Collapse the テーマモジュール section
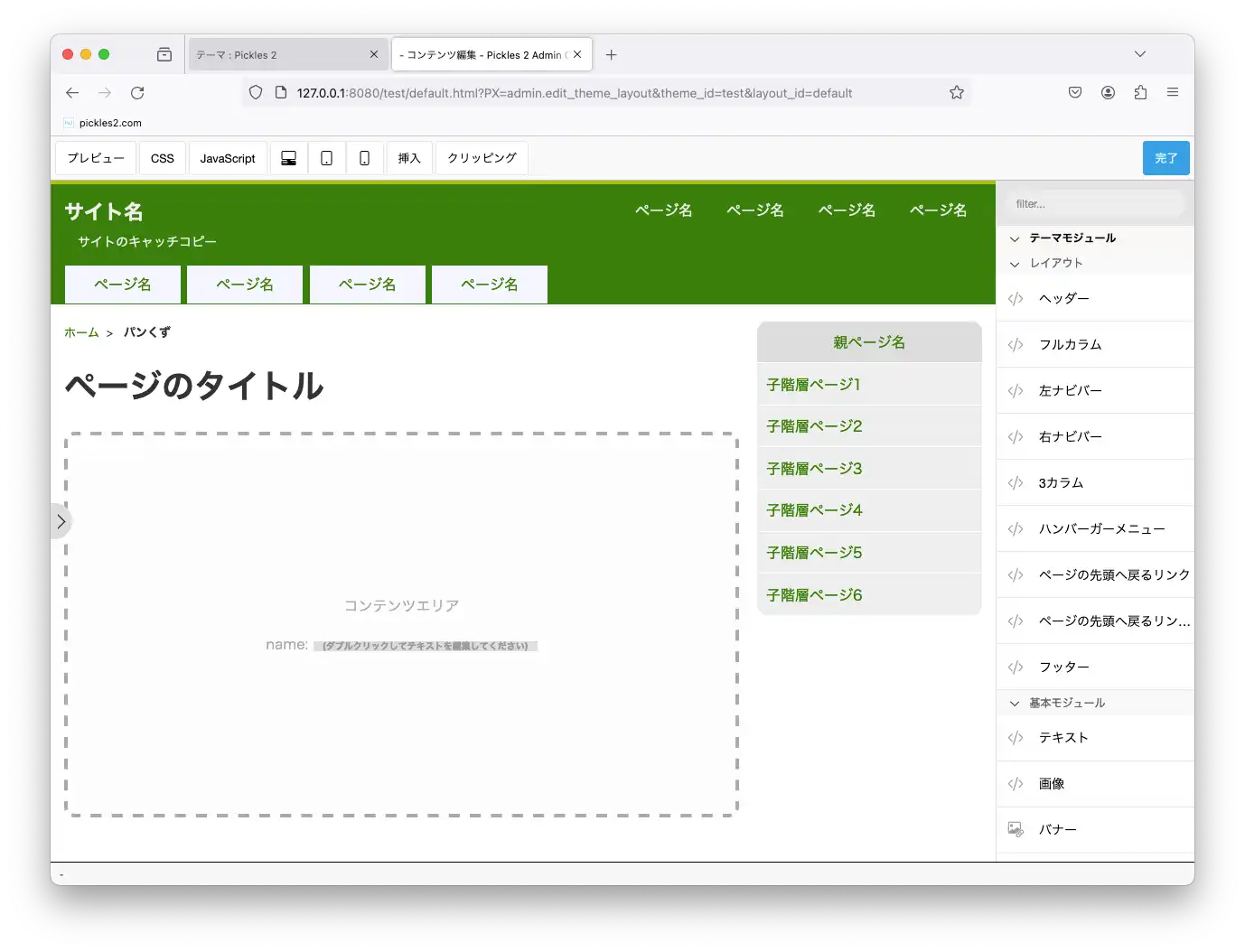Viewport: 1245px width, 952px height. pyautogui.click(x=1015, y=238)
